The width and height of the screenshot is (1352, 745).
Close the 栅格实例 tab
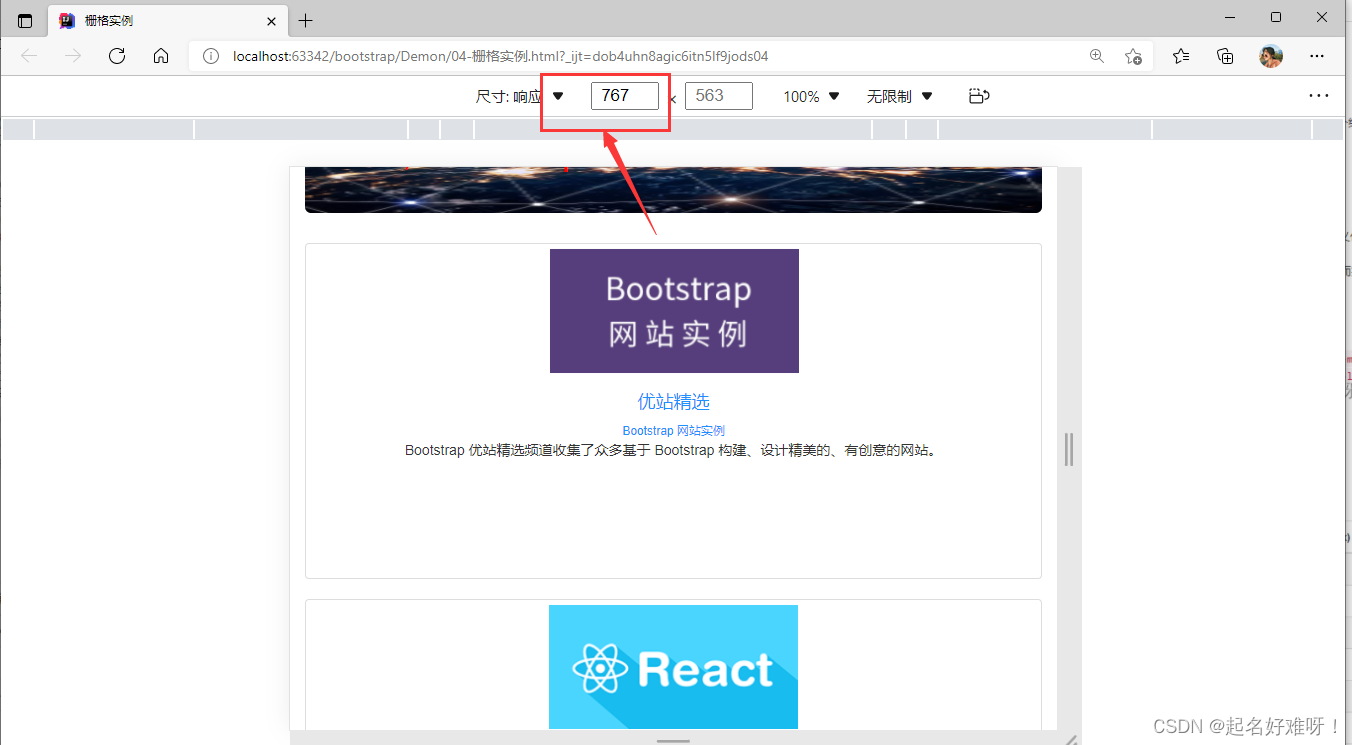pyautogui.click(x=271, y=20)
